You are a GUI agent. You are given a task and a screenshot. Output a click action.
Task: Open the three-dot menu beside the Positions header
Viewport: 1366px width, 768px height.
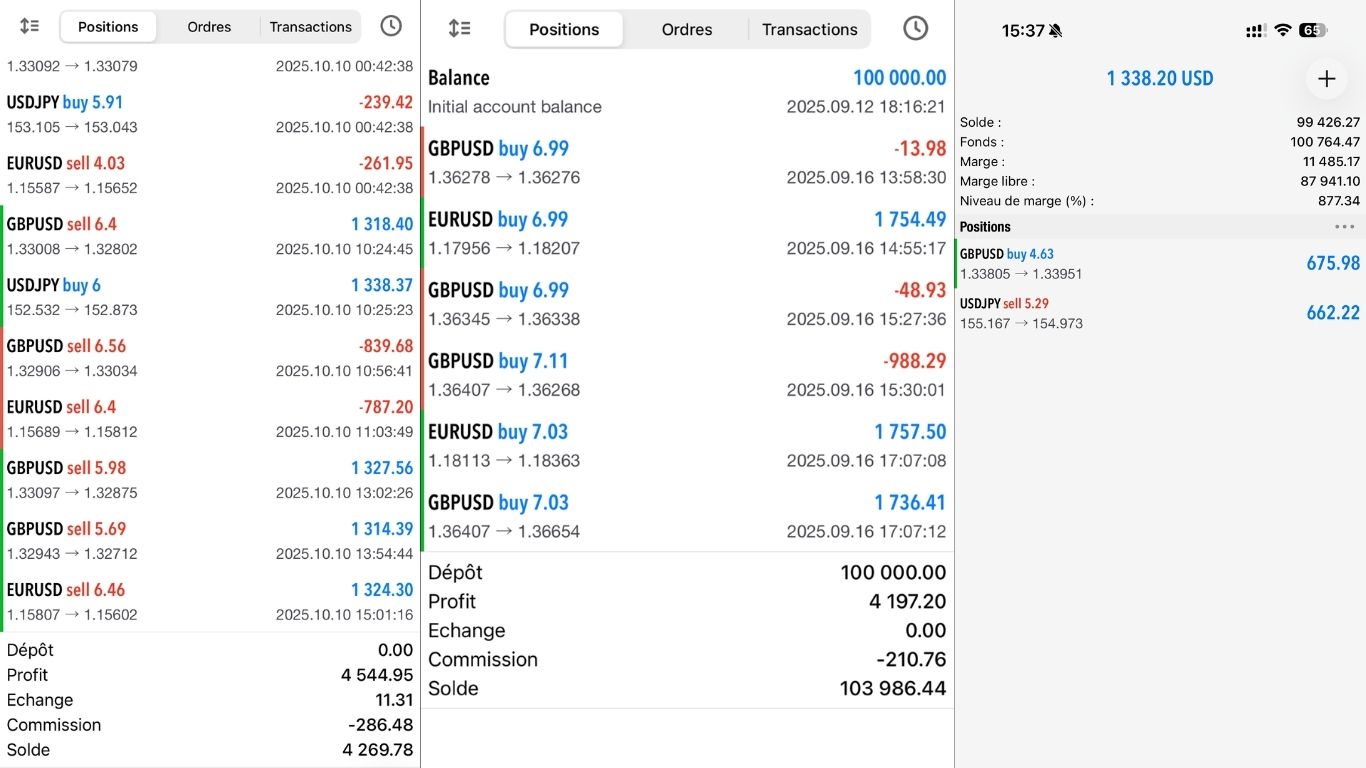[x=1344, y=227]
